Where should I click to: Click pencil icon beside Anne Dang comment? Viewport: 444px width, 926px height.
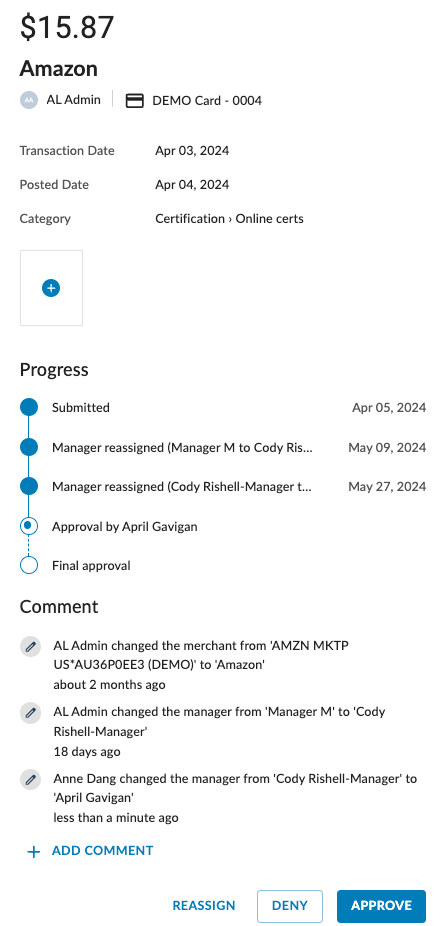coord(30,780)
